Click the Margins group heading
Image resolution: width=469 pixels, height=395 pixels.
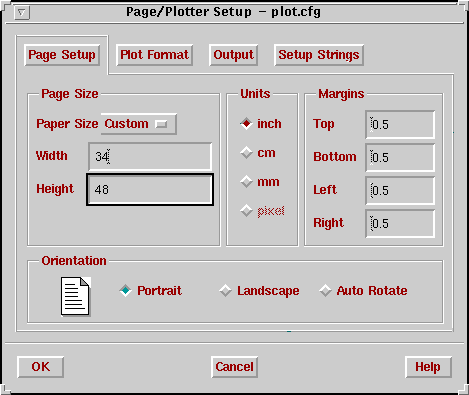341,94
